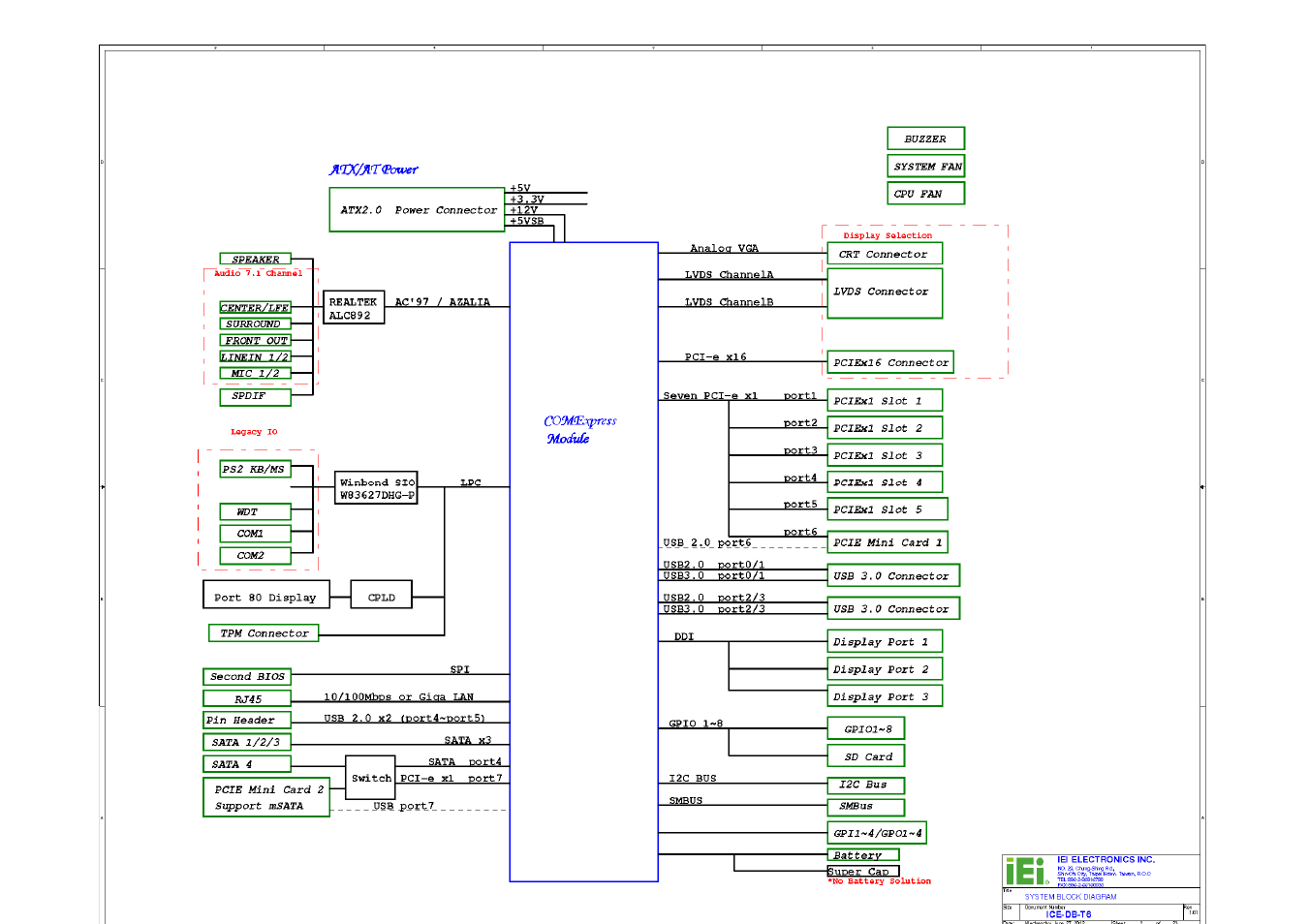
Task: Select the Winbond SIO W83627DHG-P block
Action: coord(377,488)
